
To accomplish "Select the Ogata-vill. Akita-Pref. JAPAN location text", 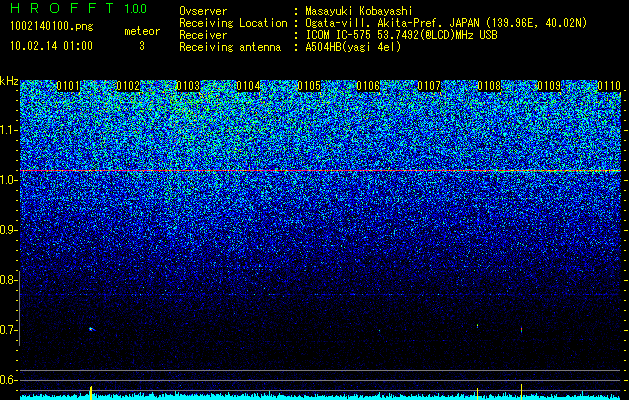I will 446,23.
